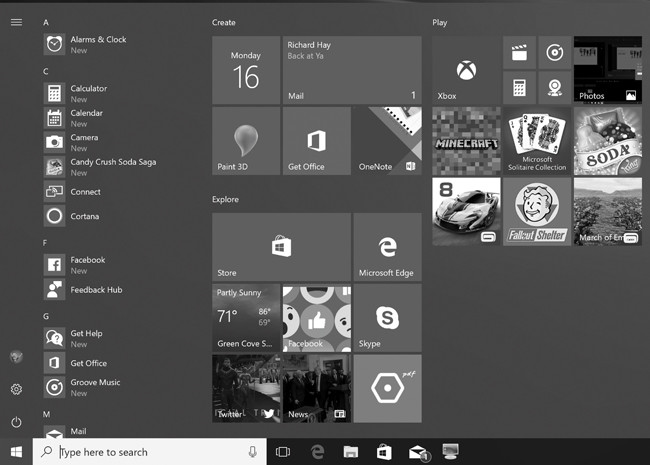650x465 pixels.
Task: Open Get Help app
Action: [99, 338]
